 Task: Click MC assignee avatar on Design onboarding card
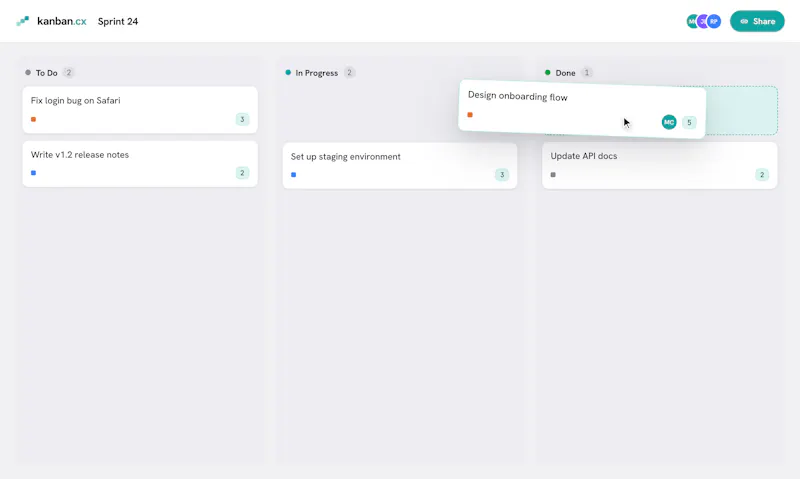pyautogui.click(x=669, y=122)
